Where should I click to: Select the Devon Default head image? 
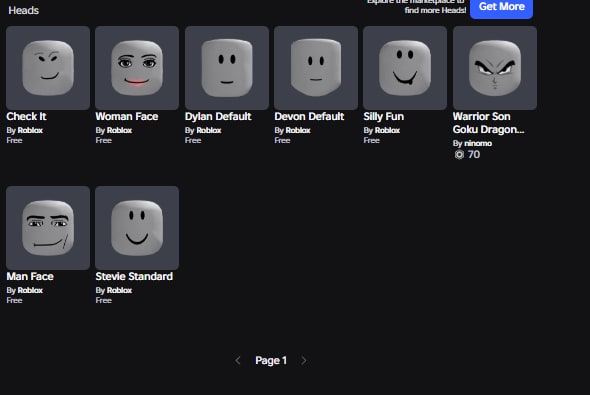(x=316, y=68)
